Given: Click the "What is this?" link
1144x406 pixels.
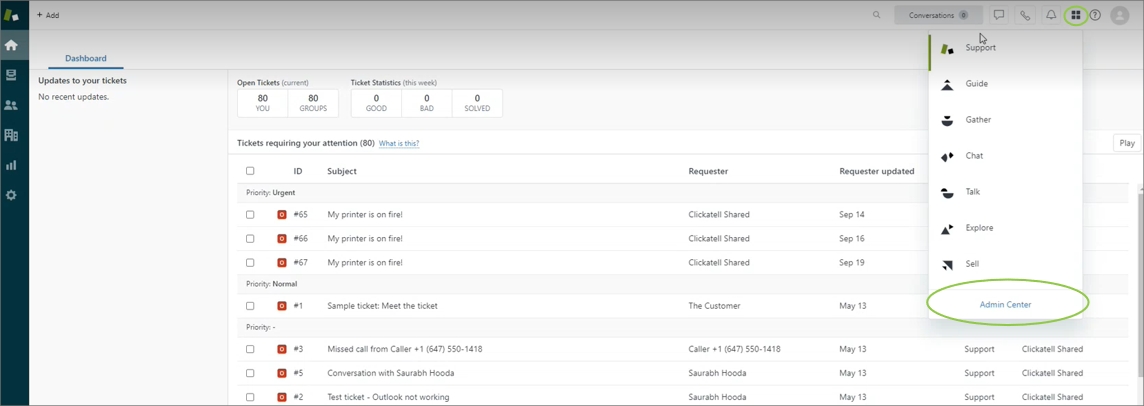Looking at the screenshot, I should [x=399, y=144].
